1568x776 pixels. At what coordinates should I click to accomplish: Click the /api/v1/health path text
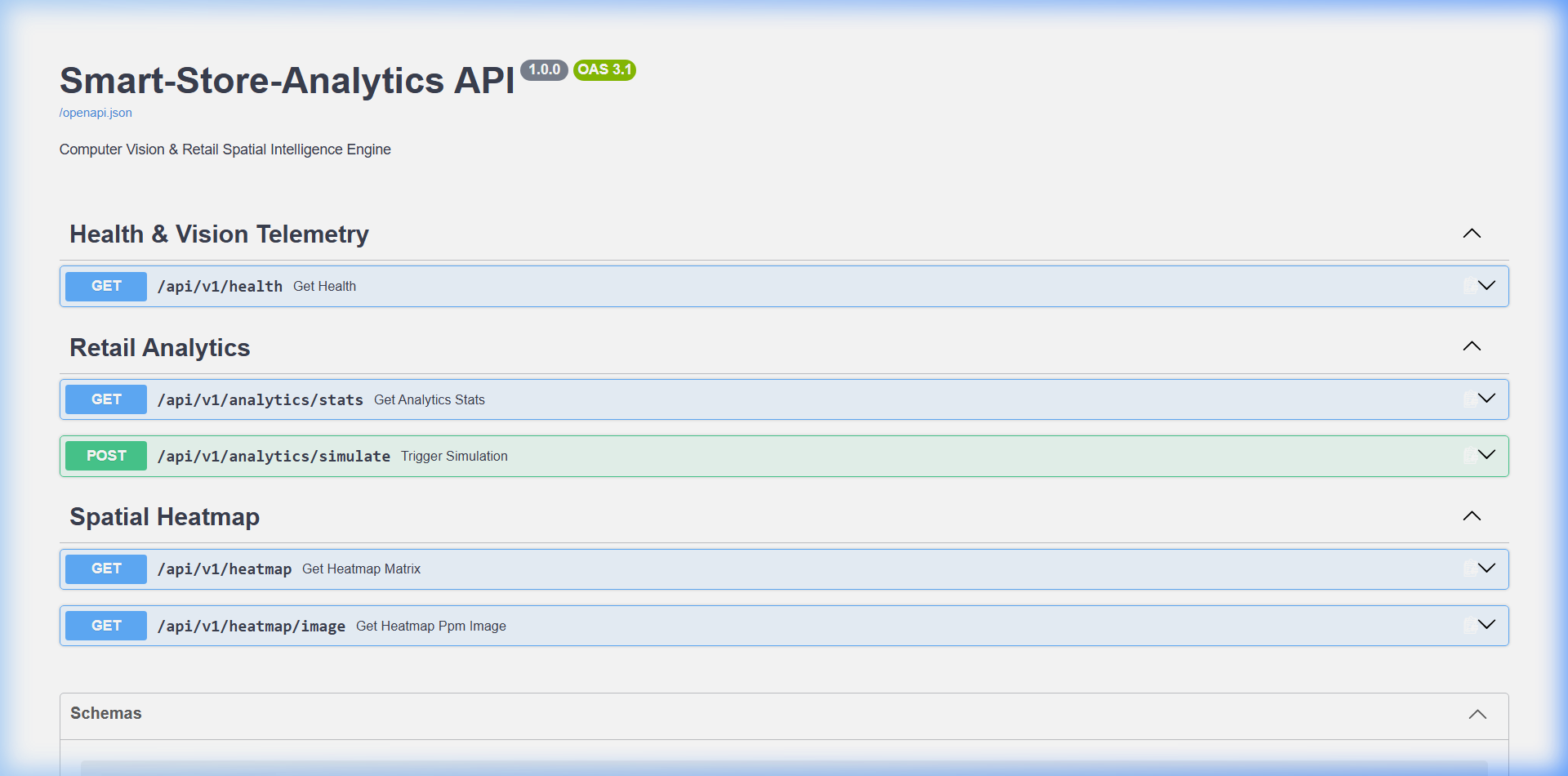click(x=220, y=287)
